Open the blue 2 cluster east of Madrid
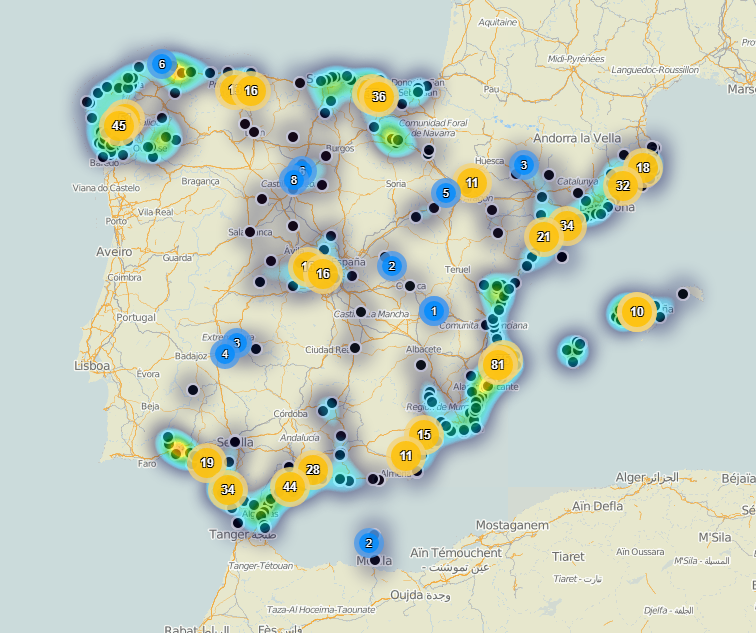Viewport: 756px width, 633px height. coord(392,266)
